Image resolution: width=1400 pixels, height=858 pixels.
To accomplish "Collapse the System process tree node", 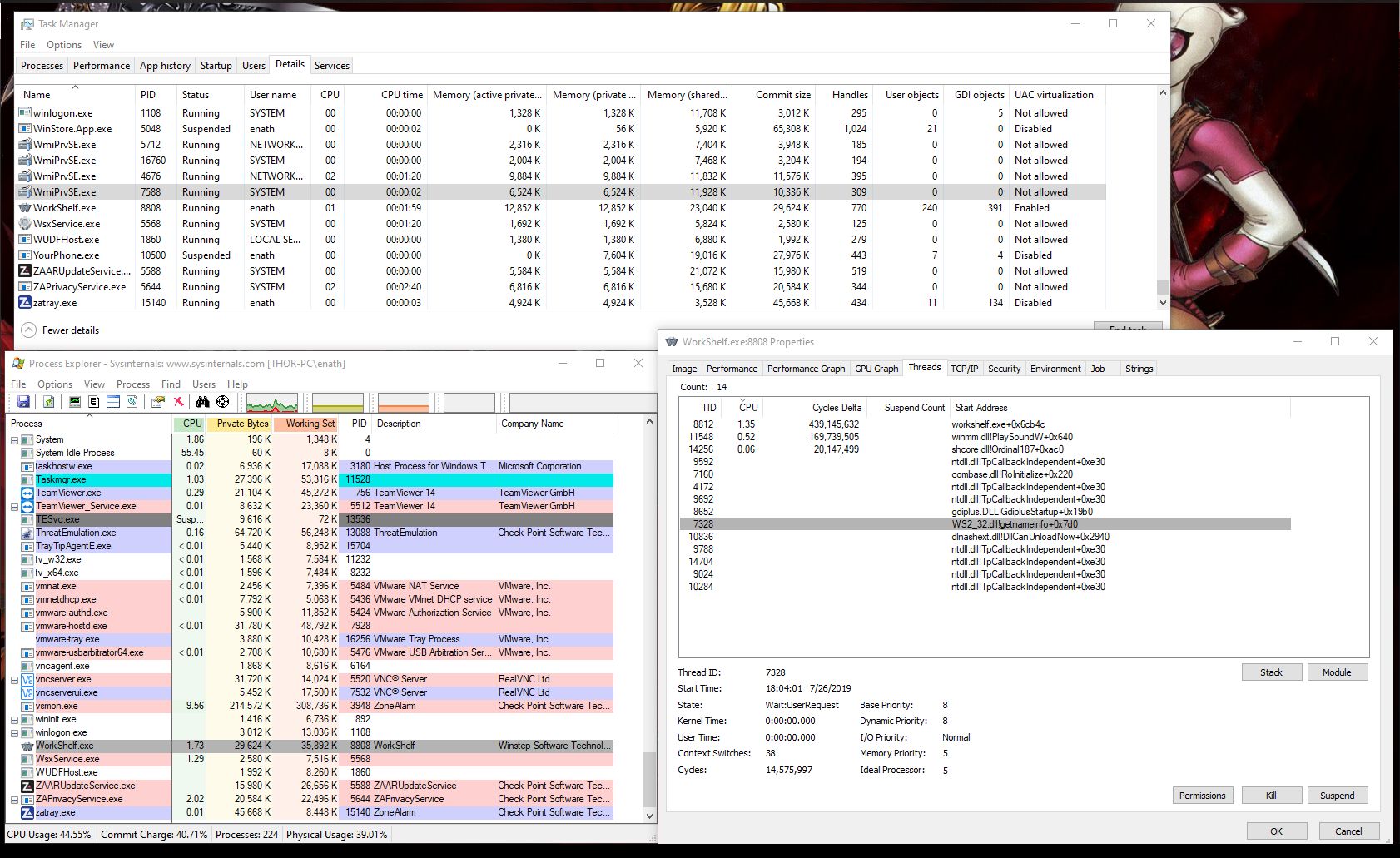I will click(x=14, y=439).
